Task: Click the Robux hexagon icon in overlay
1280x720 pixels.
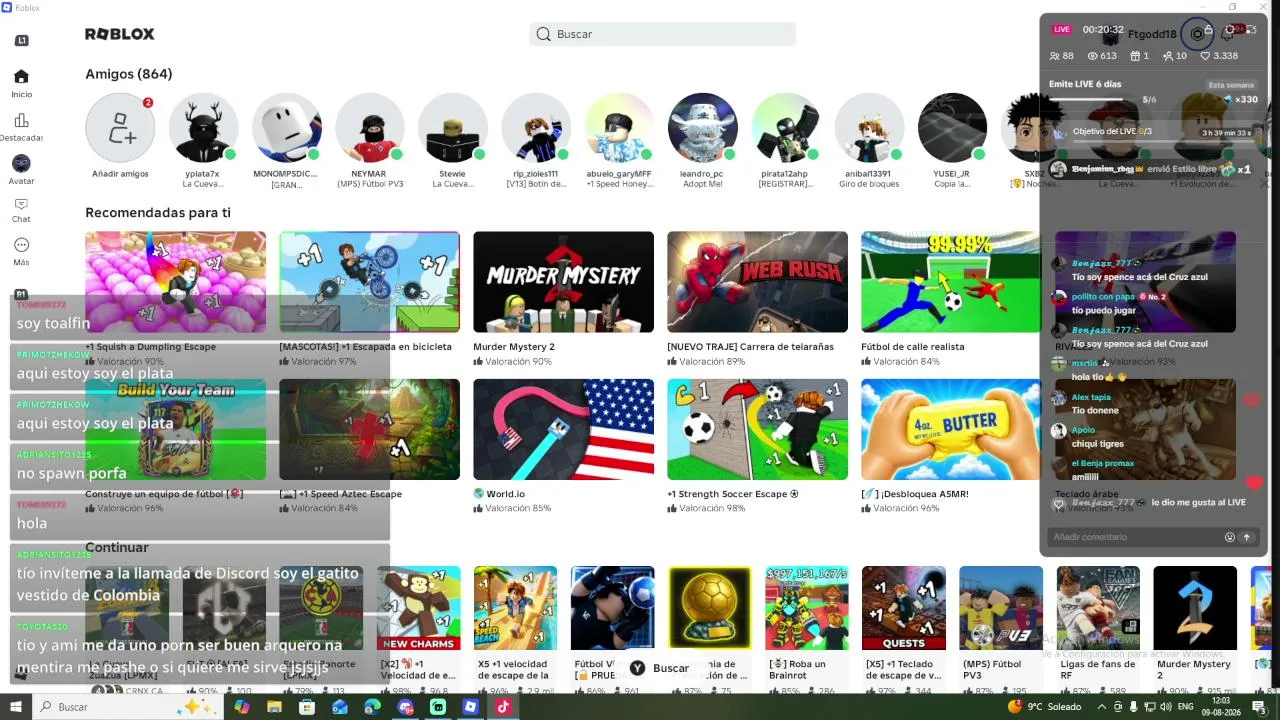Action: coord(1197,34)
